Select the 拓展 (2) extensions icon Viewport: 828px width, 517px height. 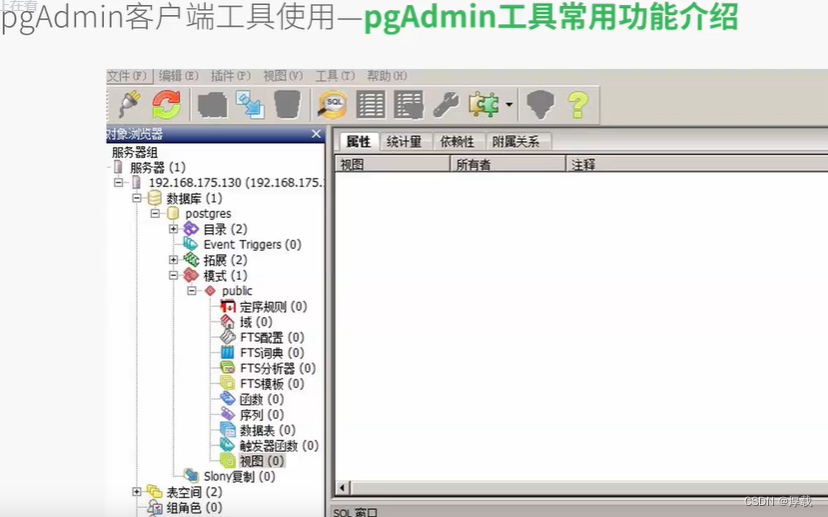point(191,260)
